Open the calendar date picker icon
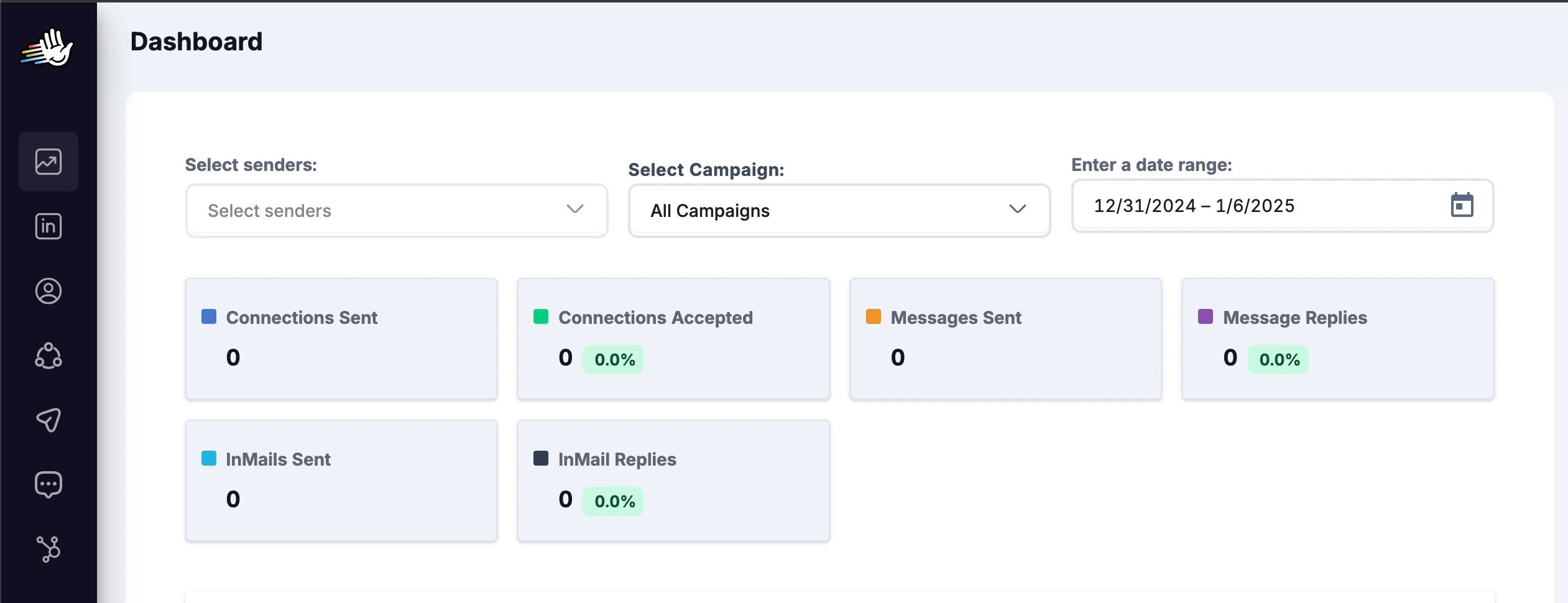 [x=1462, y=205]
